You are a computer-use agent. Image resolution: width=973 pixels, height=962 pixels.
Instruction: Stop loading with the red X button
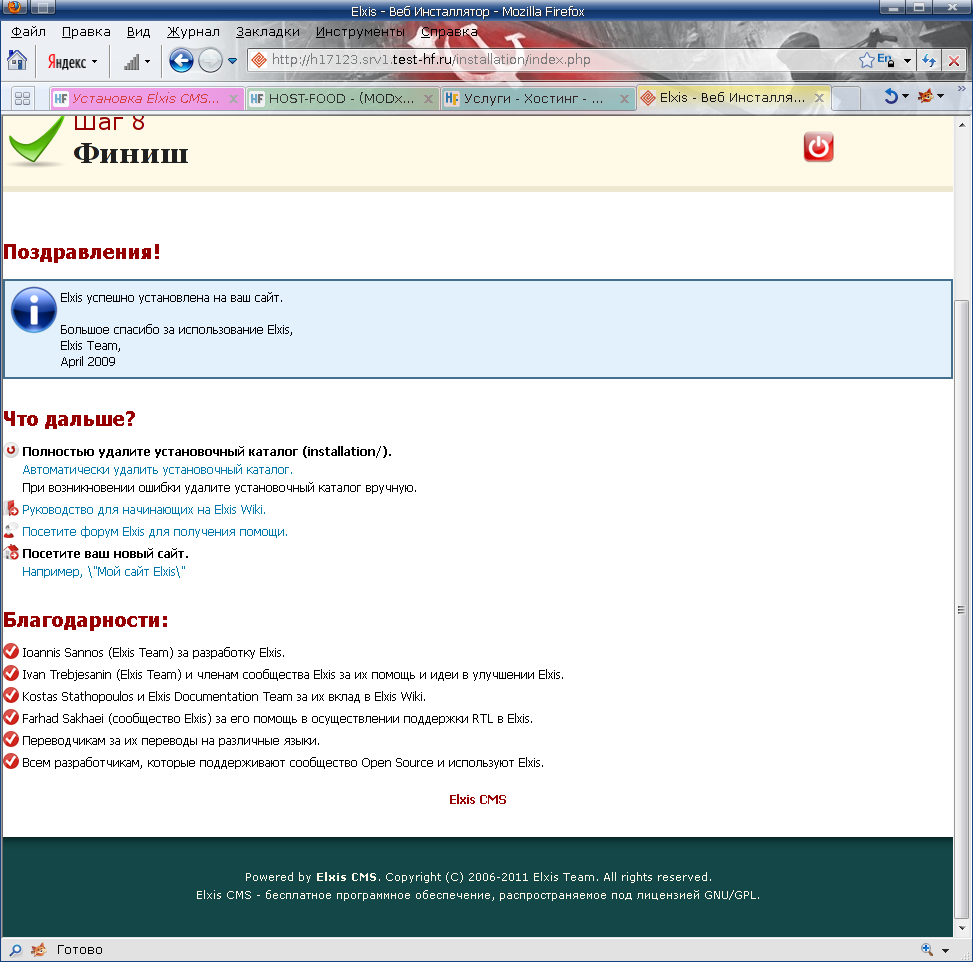click(x=954, y=61)
